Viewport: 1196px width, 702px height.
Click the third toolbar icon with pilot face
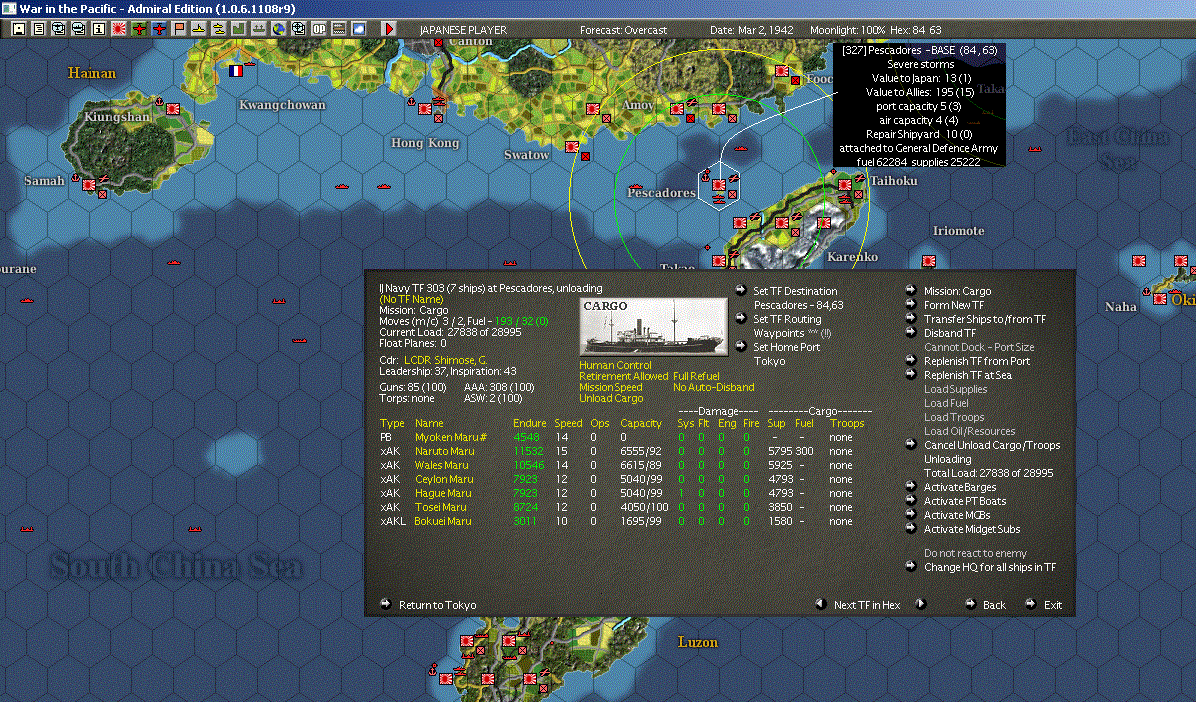[x=59, y=29]
